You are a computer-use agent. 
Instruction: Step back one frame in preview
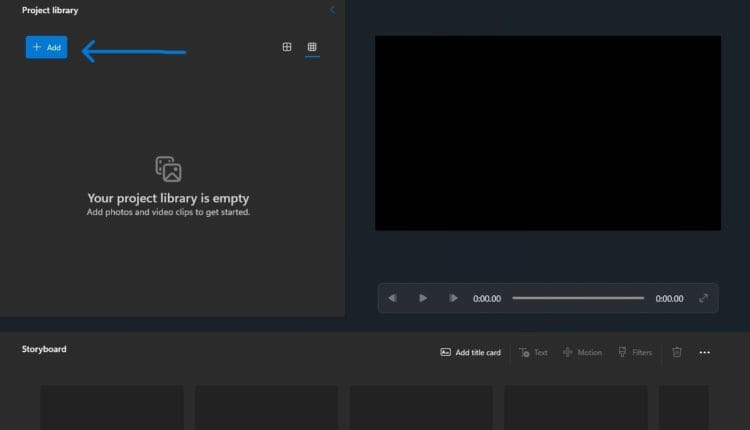392,298
